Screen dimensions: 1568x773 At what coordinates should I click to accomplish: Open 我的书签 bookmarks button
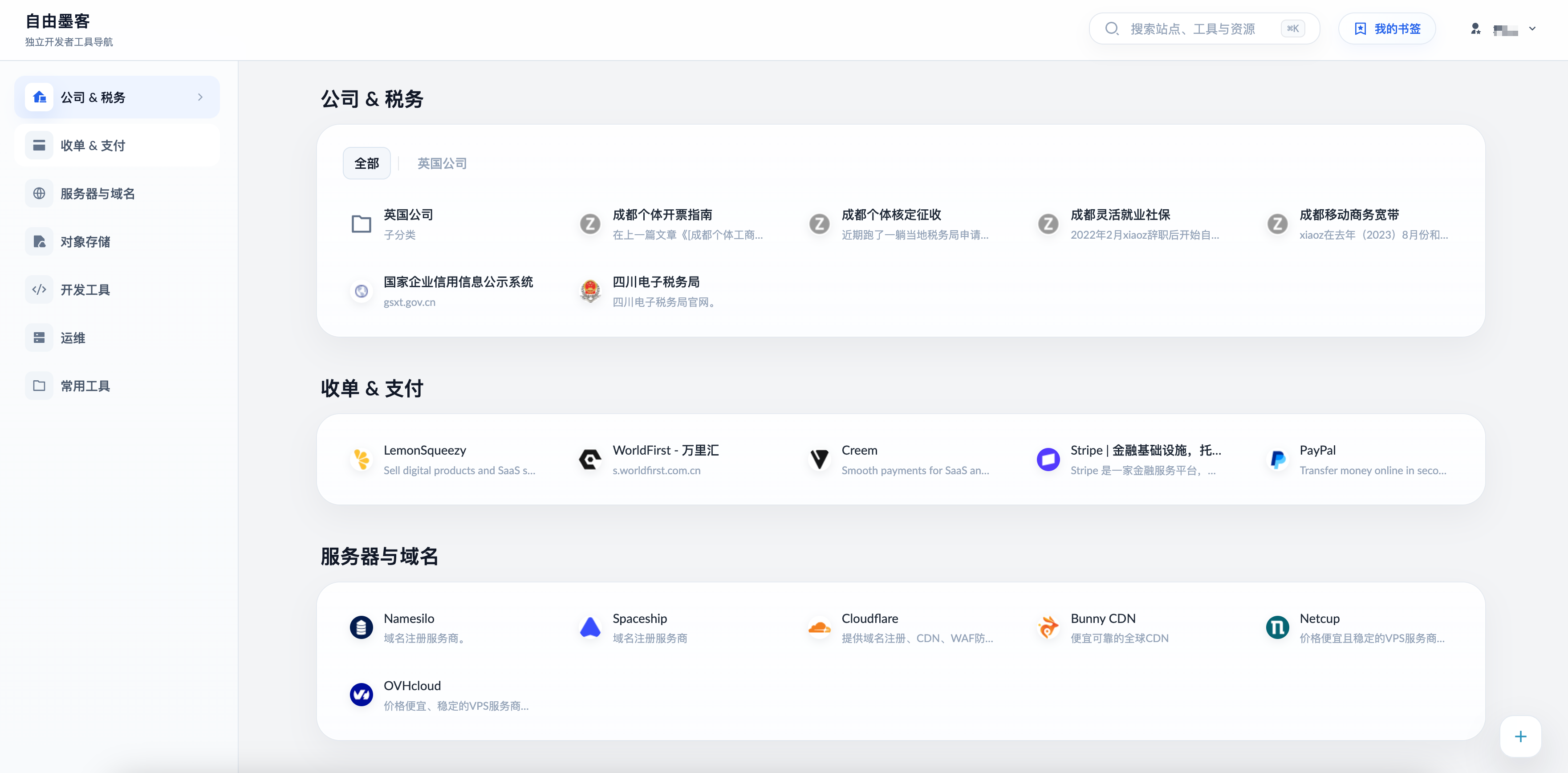point(1387,28)
